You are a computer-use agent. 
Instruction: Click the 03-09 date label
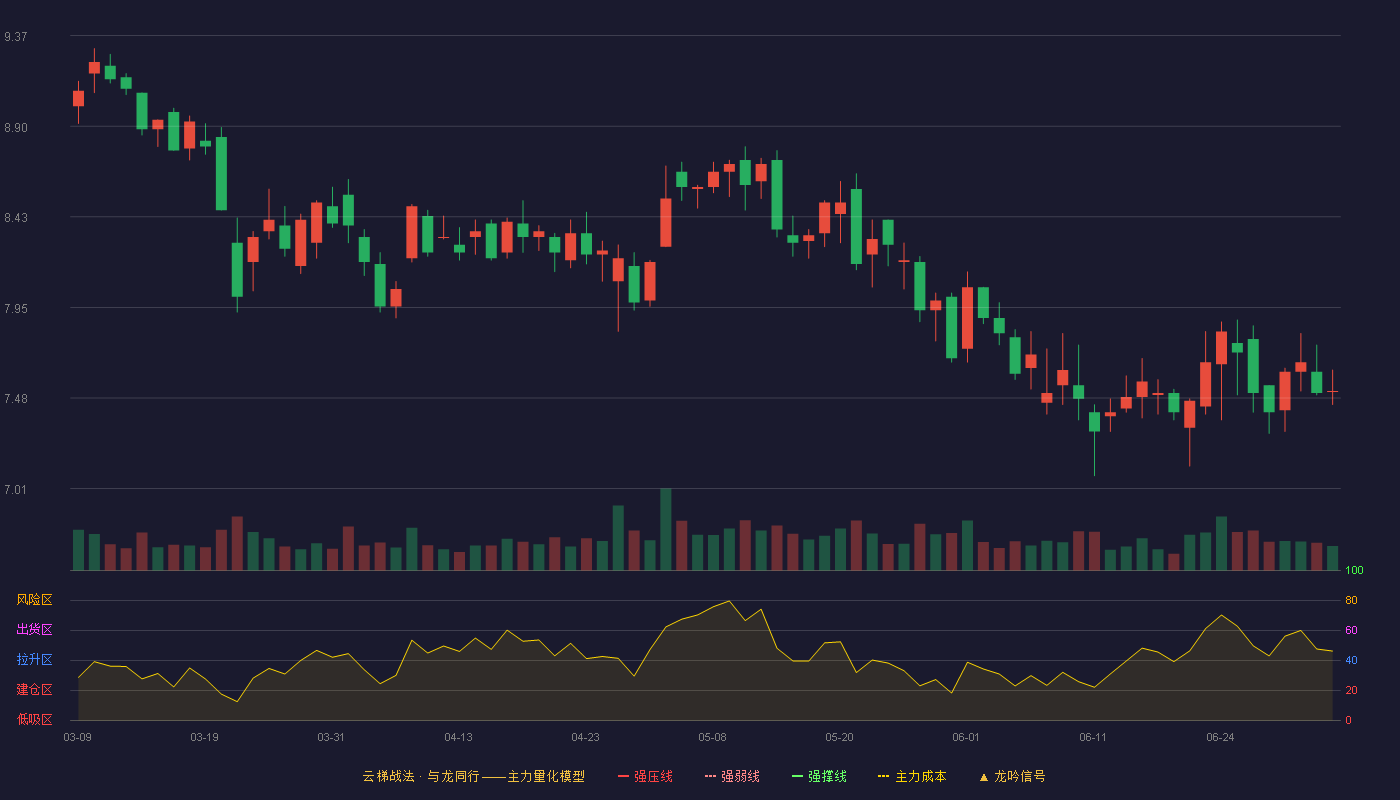click(78, 737)
